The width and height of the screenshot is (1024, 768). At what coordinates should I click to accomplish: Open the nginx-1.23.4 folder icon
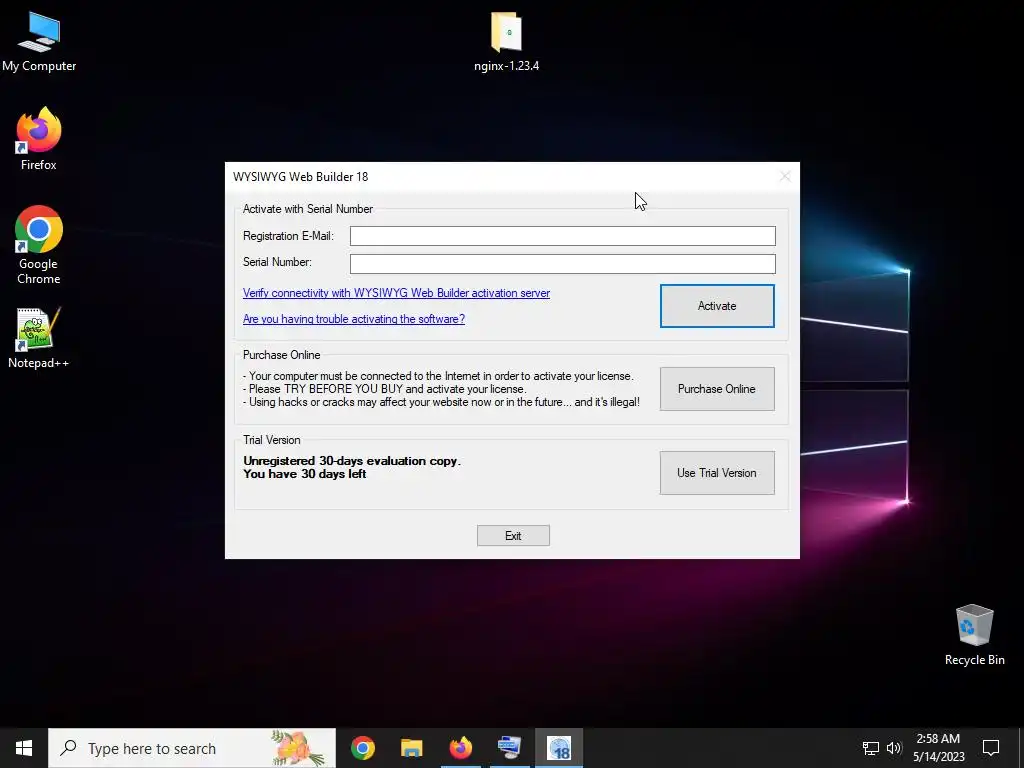click(507, 41)
